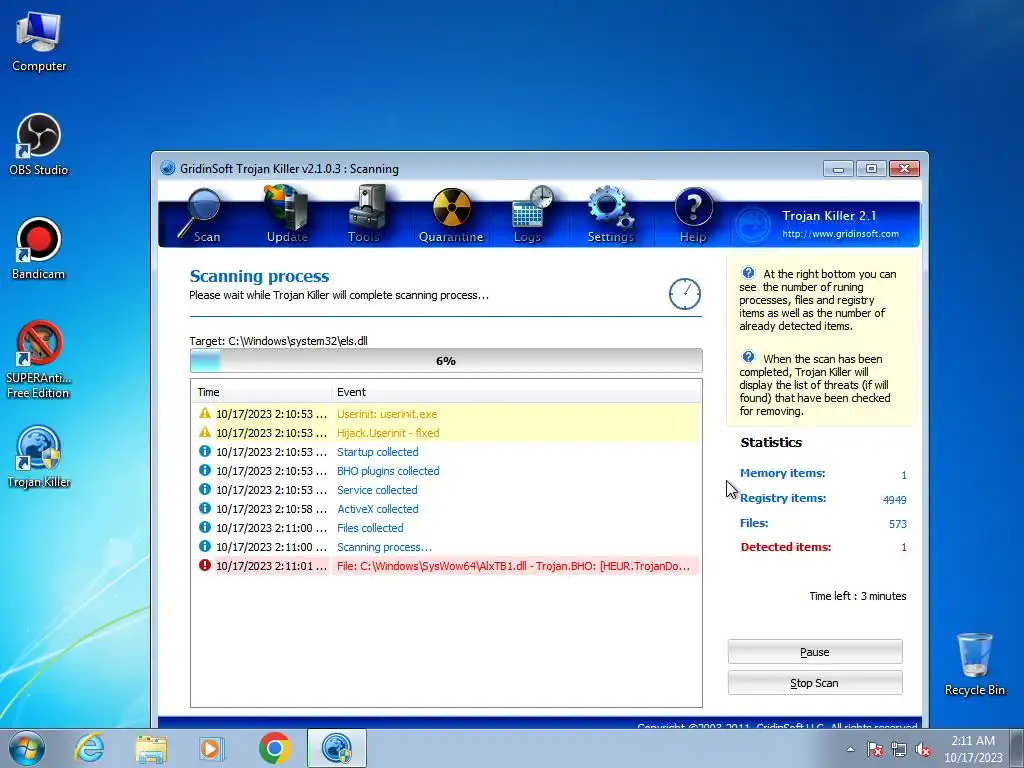Open Windows Media Player on taskbar
Image resolution: width=1024 pixels, height=768 pixels.
[x=212, y=748]
